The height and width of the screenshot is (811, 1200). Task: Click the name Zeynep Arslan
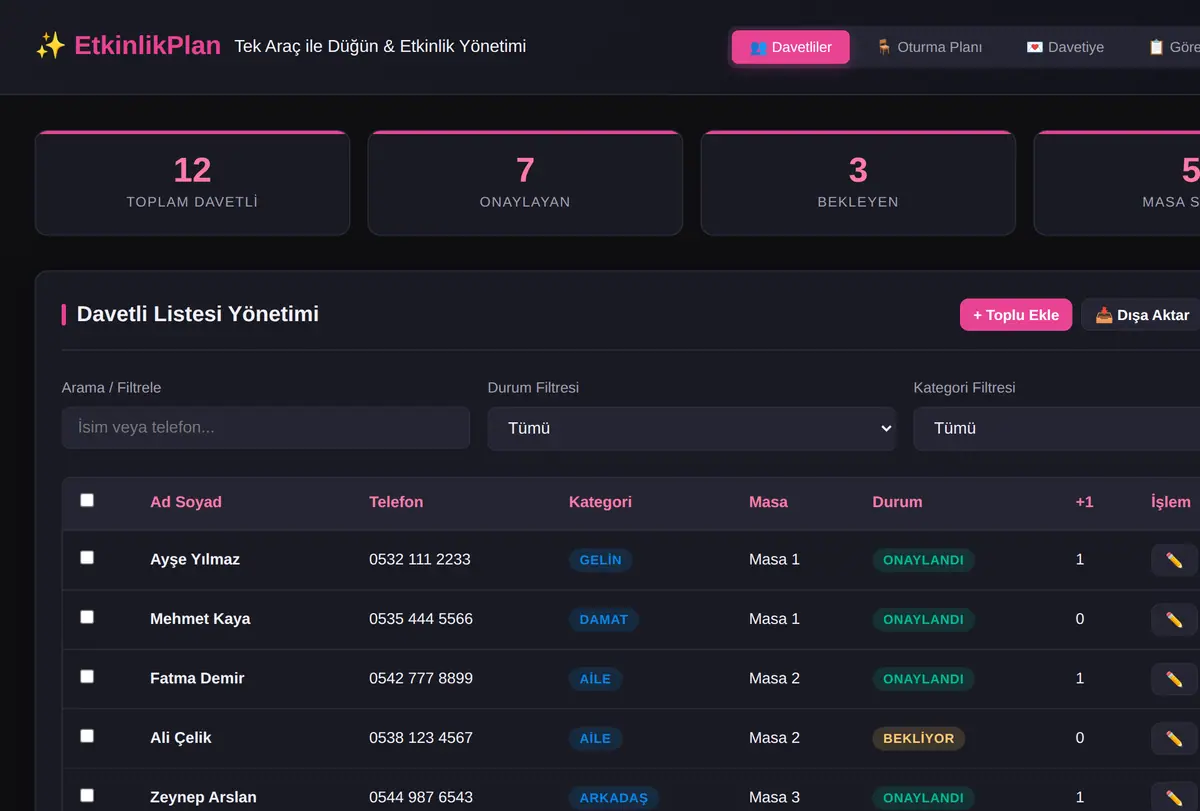click(203, 797)
